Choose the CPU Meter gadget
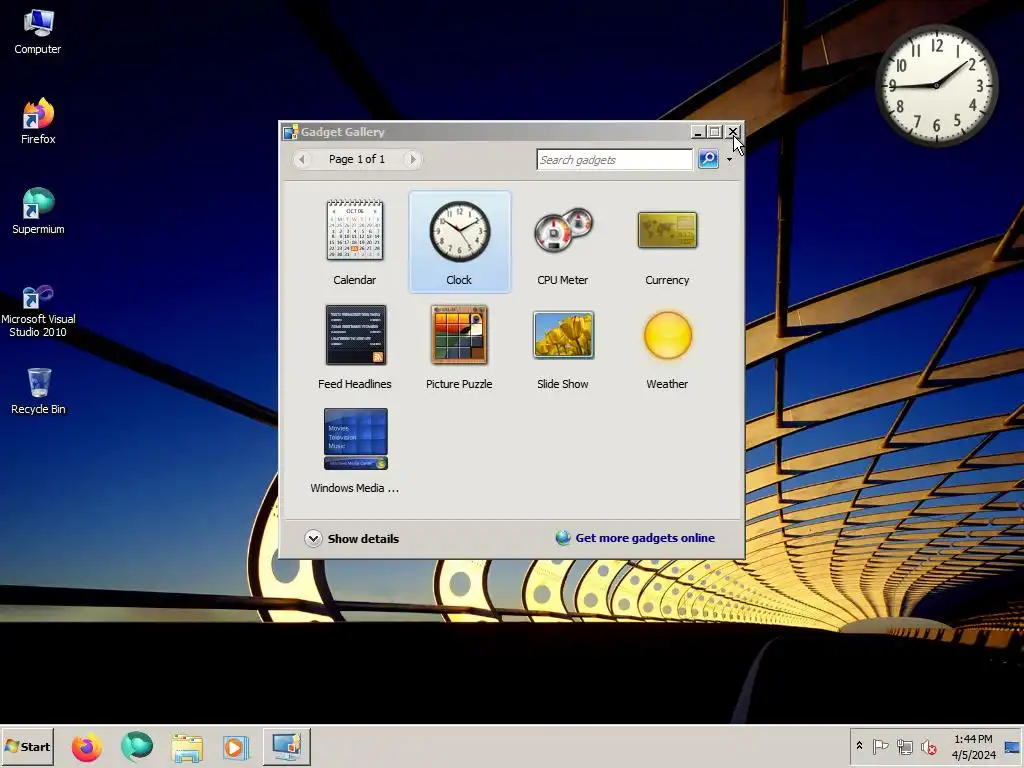This screenshot has width=1024, height=768. tap(563, 230)
